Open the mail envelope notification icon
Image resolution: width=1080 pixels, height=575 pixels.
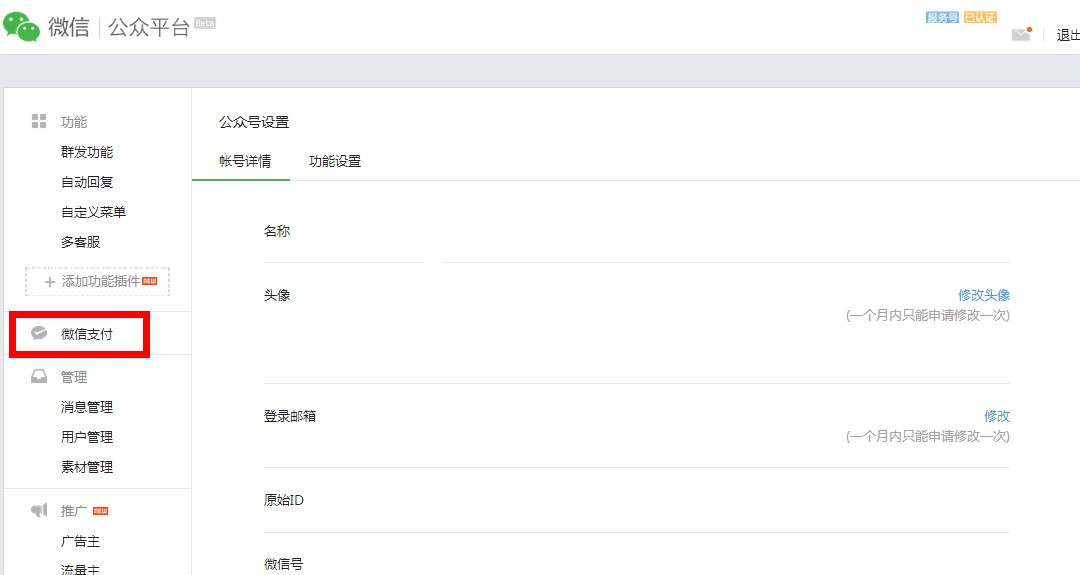tap(1021, 34)
